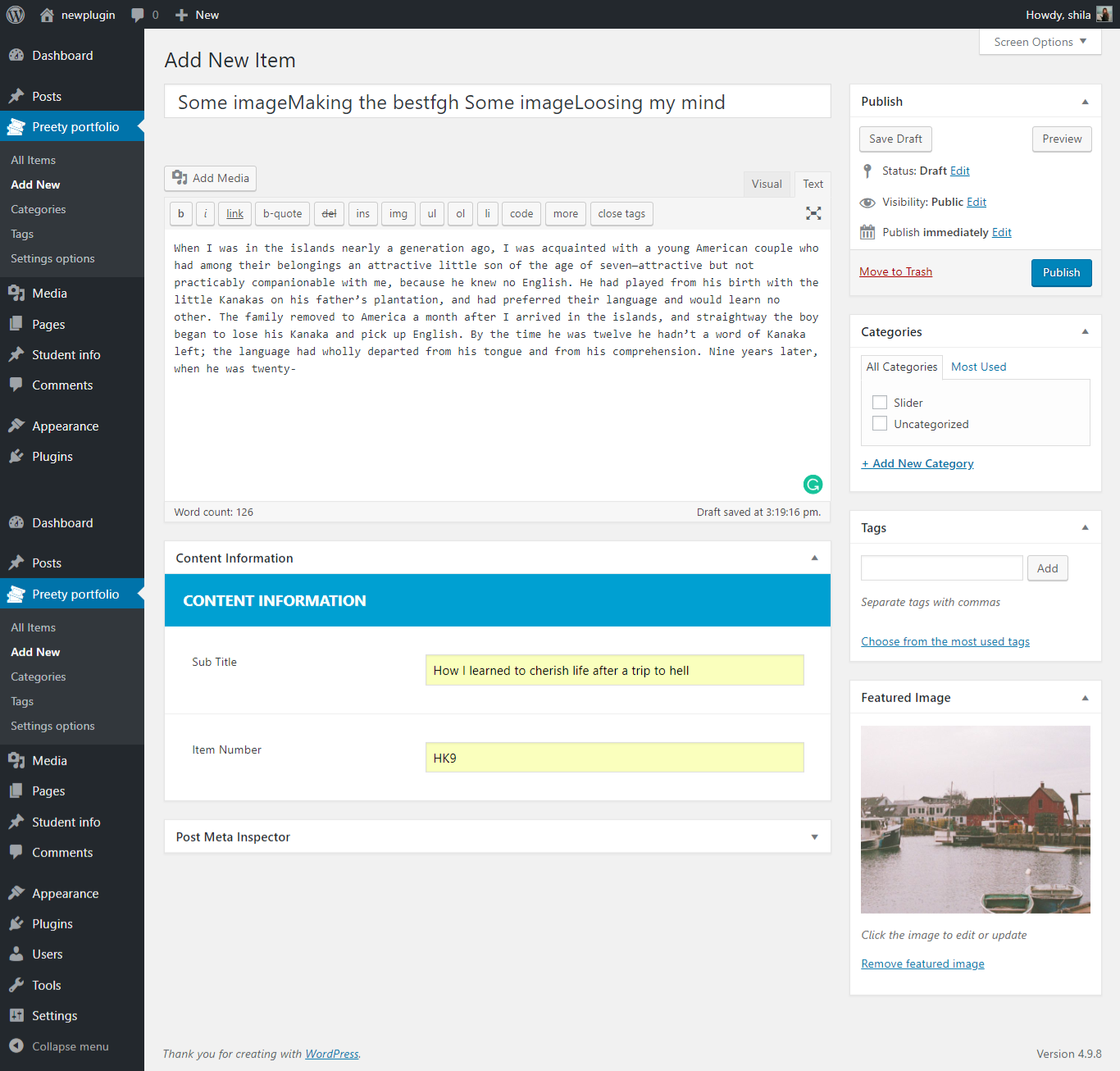Viewport: 1120px width, 1071px height.
Task: Edit the visibility setting link
Action: click(x=977, y=203)
